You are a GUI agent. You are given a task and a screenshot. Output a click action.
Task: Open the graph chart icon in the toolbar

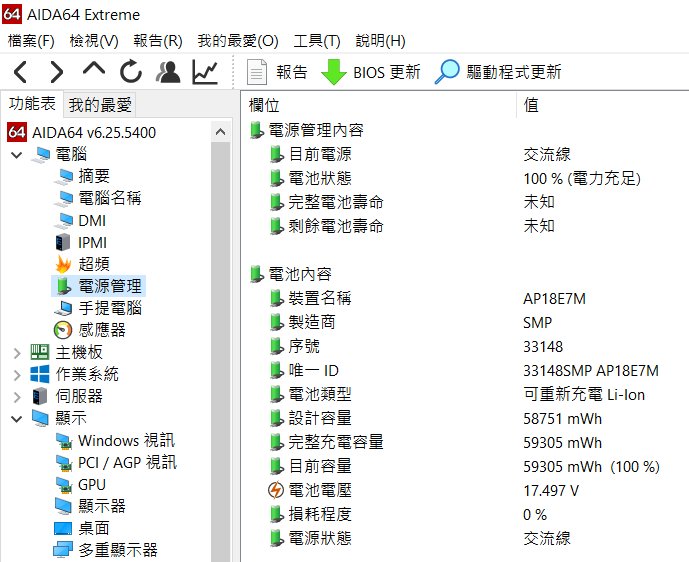click(x=205, y=72)
